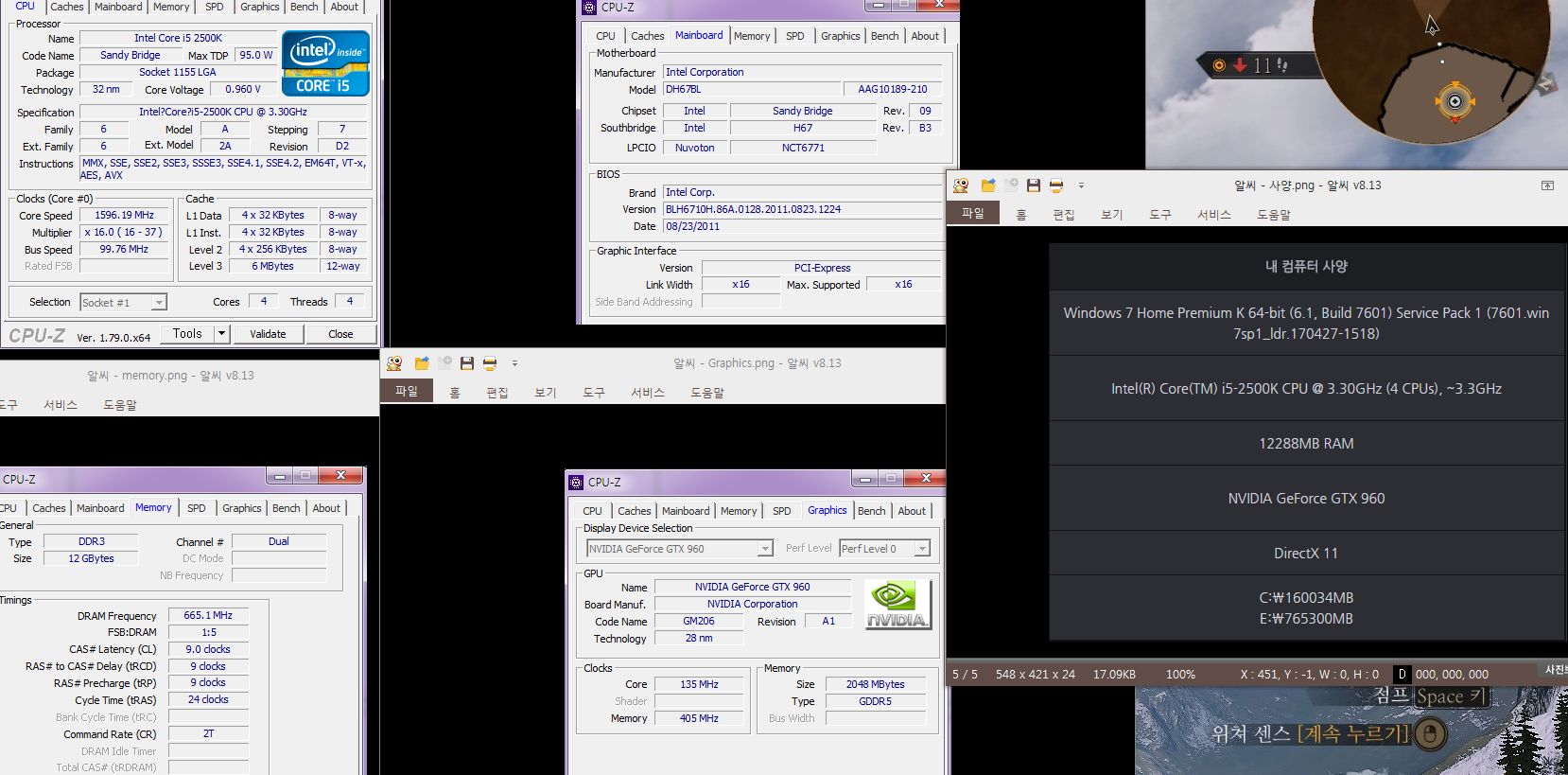
Task: Open Graphics tab in top-left CPU-Z window
Action: point(260,7)
